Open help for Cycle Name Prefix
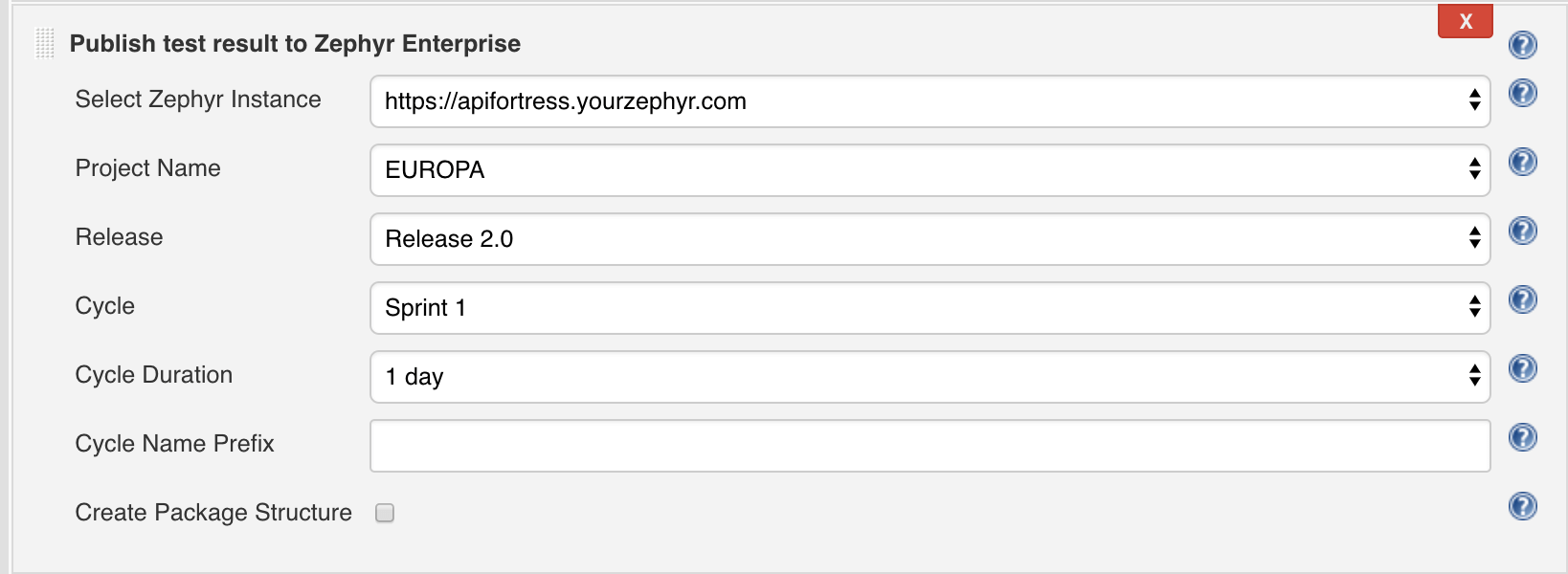Viewport: 1568px width, 574px height. pyautogui.click(x=1522, y=437)
